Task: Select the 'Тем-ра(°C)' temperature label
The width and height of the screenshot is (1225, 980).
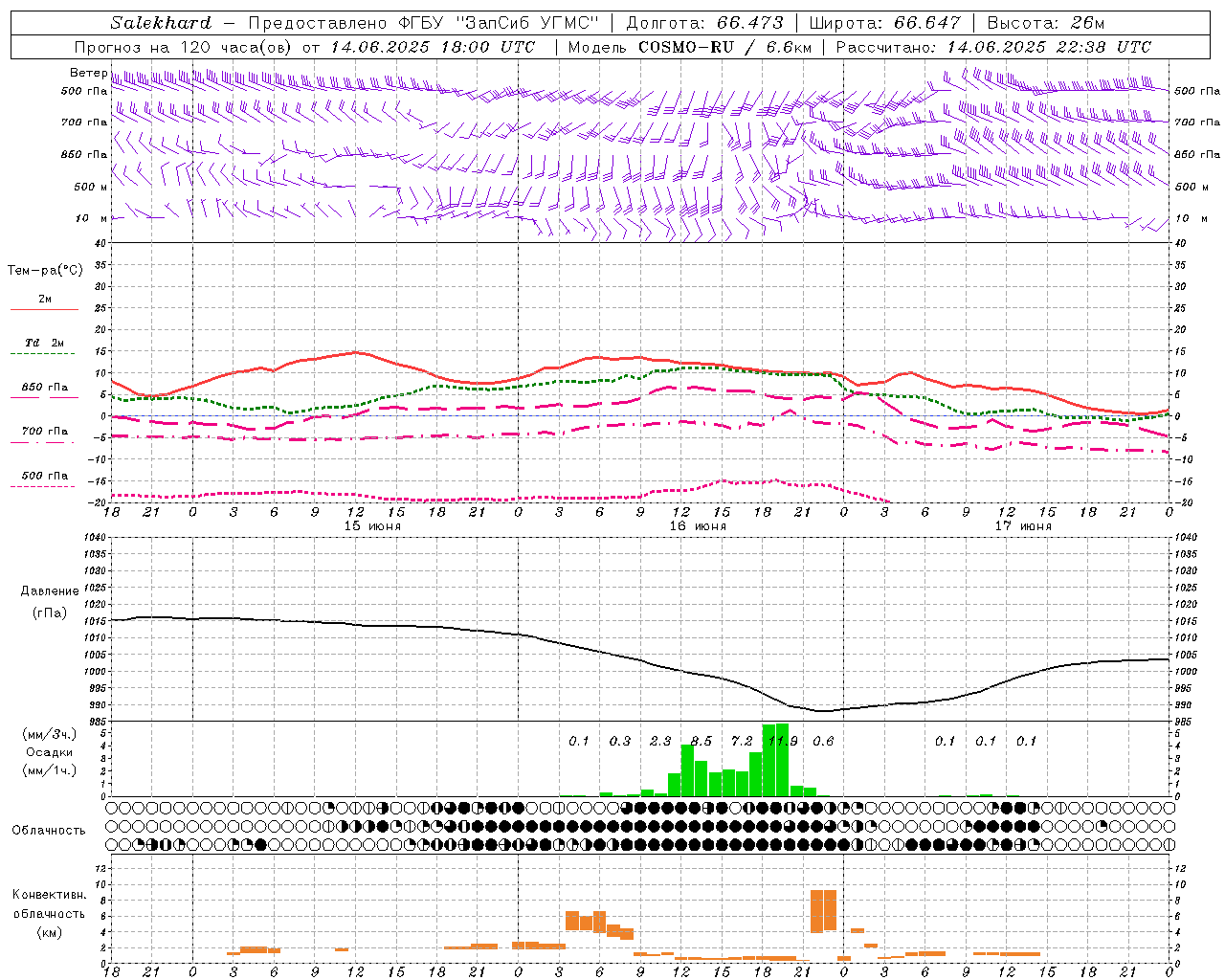Action: click(45, 271)
